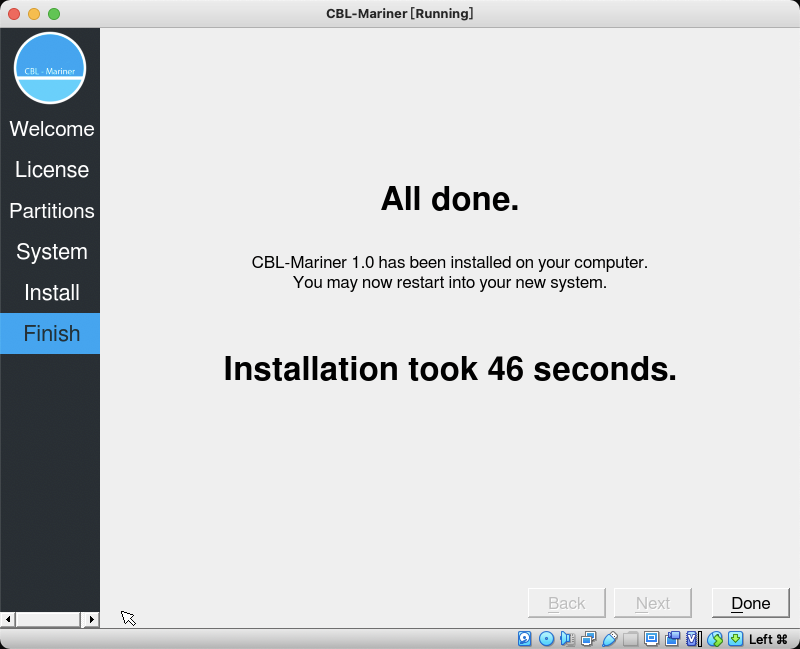
Task: Click the hard disk activity status icon
Action: click(x=524, y=638)
